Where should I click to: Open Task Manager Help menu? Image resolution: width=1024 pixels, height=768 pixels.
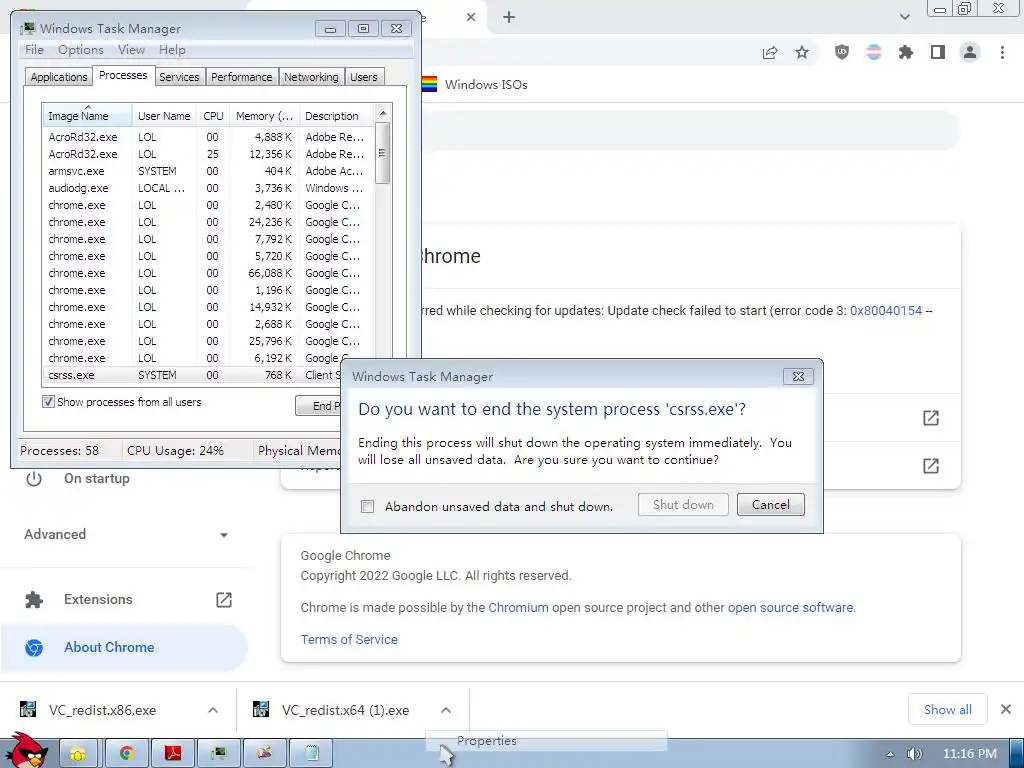click(172, 50)
